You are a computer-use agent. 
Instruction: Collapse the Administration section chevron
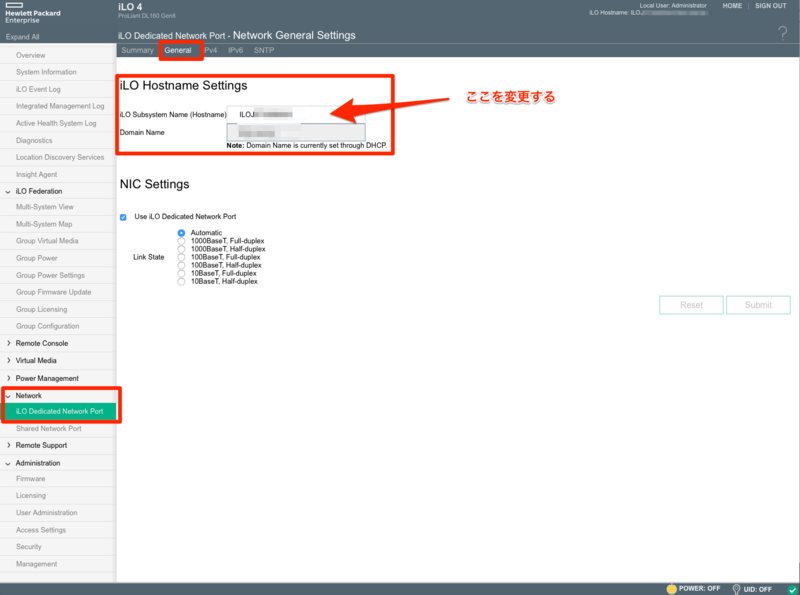pos(8,463)
